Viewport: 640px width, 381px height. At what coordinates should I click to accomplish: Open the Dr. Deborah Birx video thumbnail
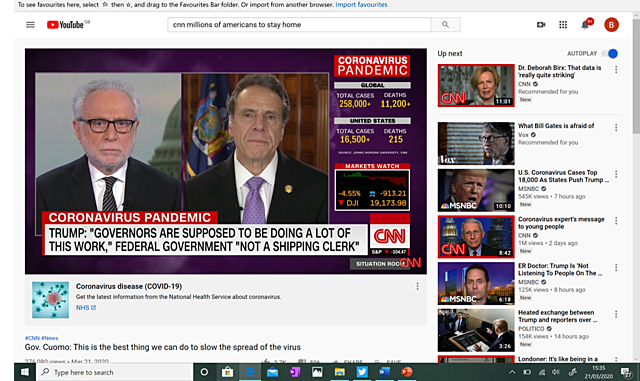(x=476, y=85)
